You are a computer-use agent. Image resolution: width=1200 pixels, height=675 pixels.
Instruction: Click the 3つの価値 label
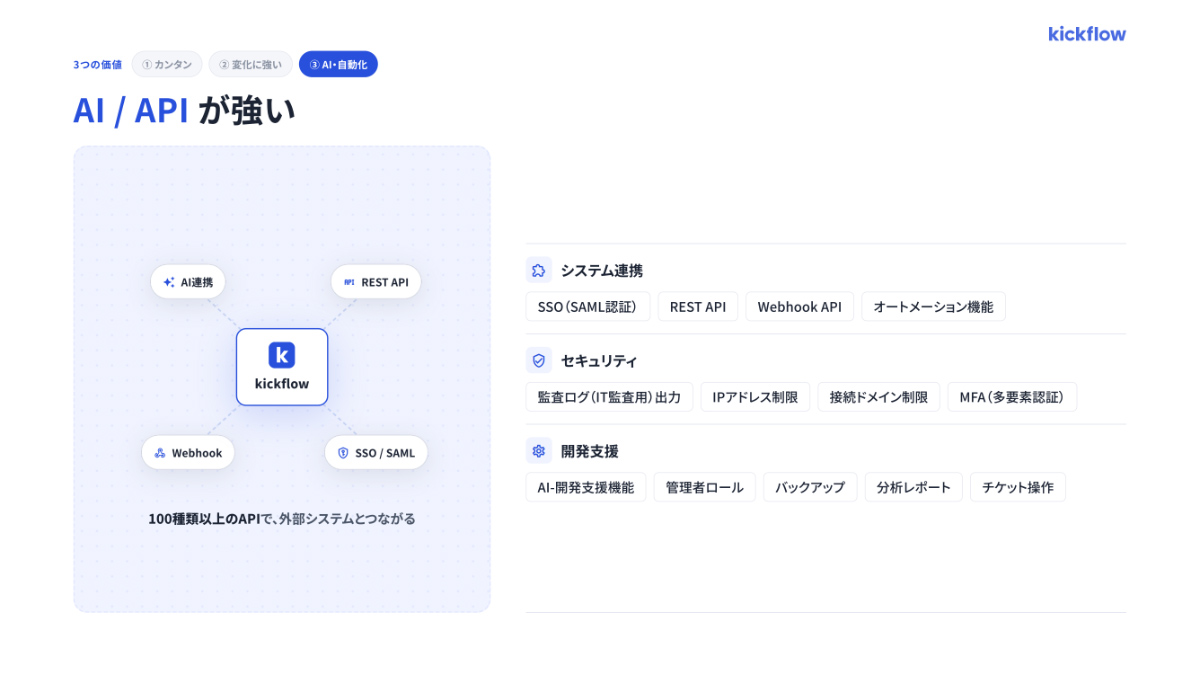click(x=97, y=64)
